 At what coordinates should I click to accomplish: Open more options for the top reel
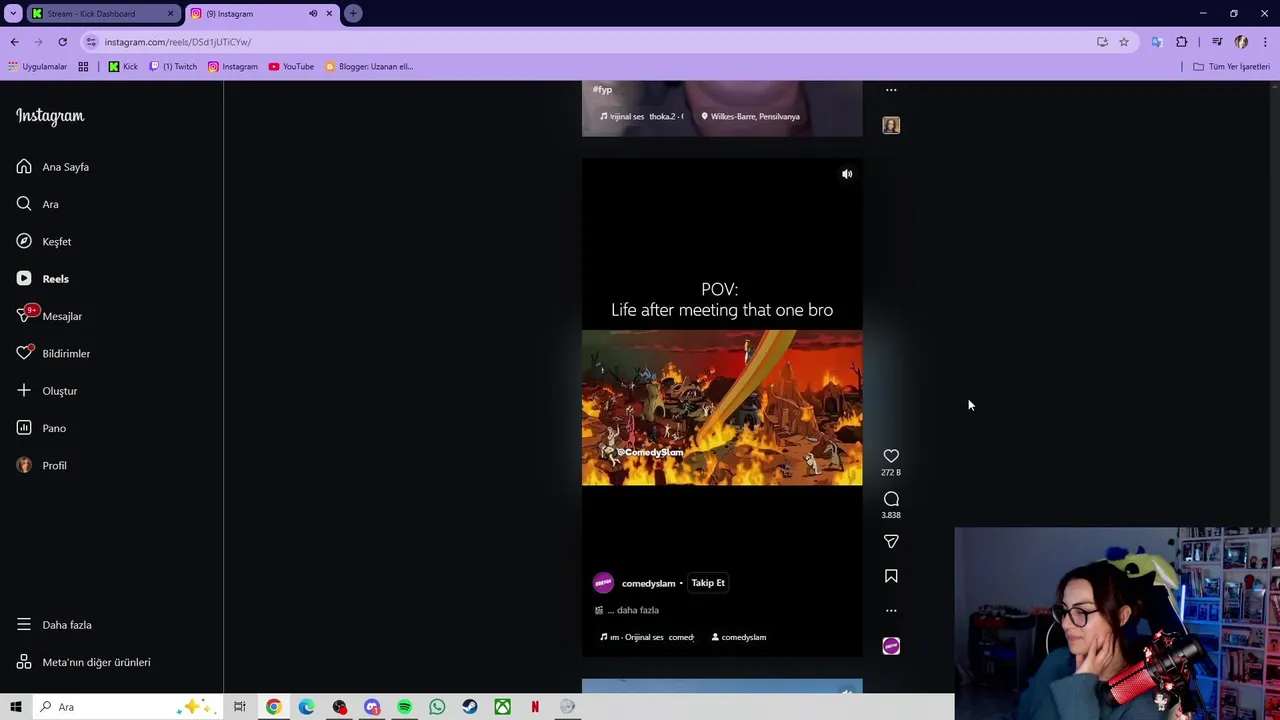coord(891,90)
